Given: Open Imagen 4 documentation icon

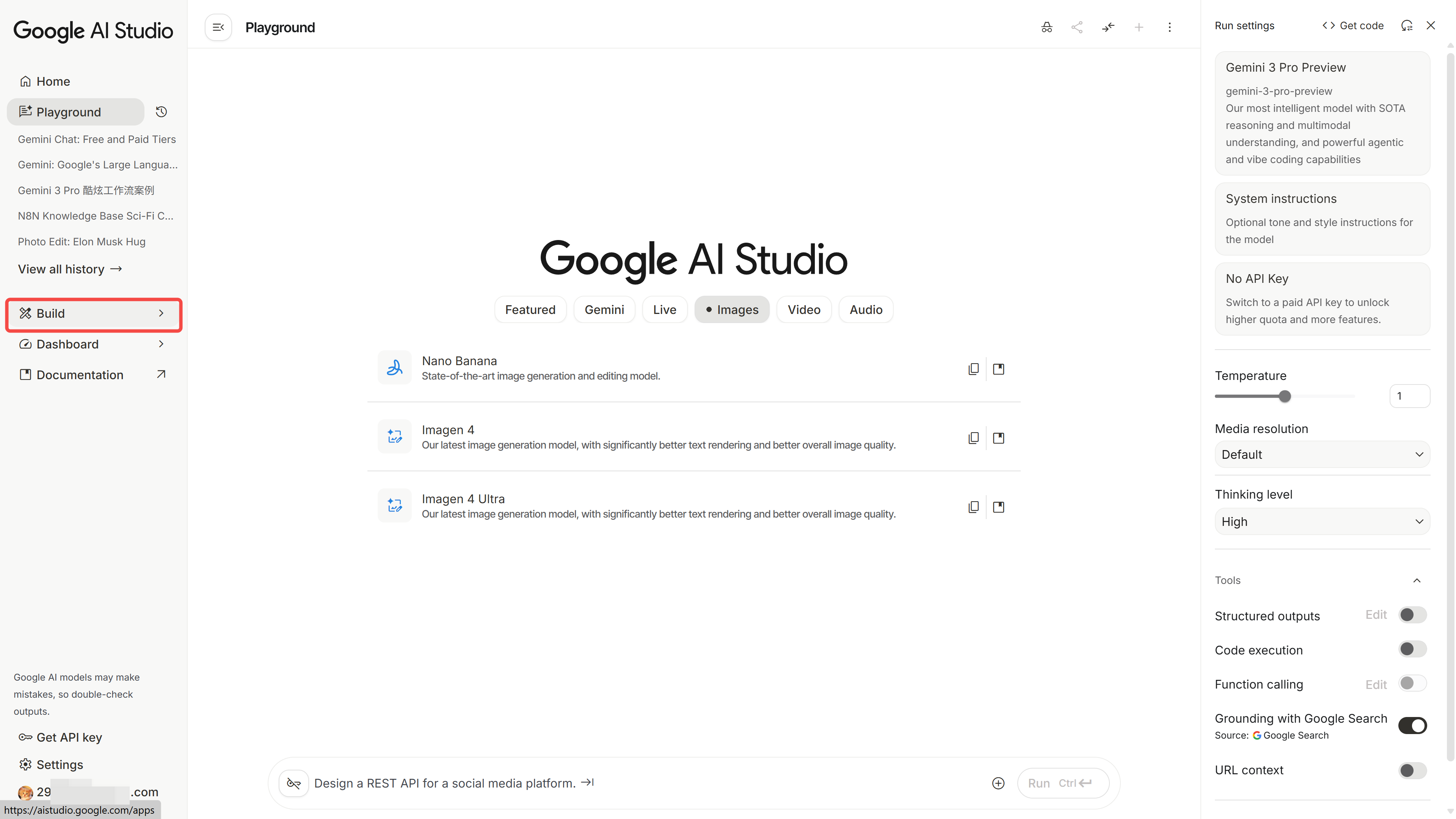Looking at the screenshot, I should click(999, 438).
